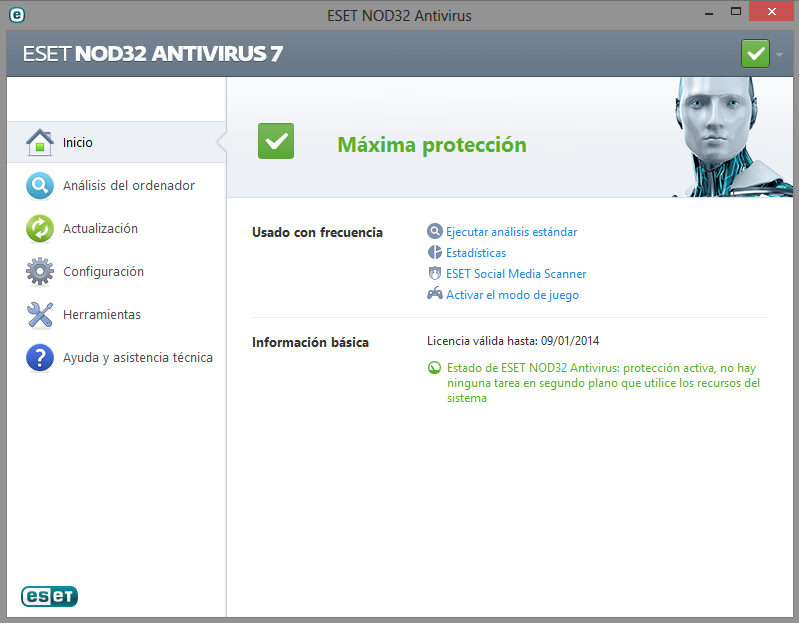This screenshot has height=623, width=799.
Task: Click ESET NOD32 ANTIVIRUS 7 header title
Action: coord(152,53)
